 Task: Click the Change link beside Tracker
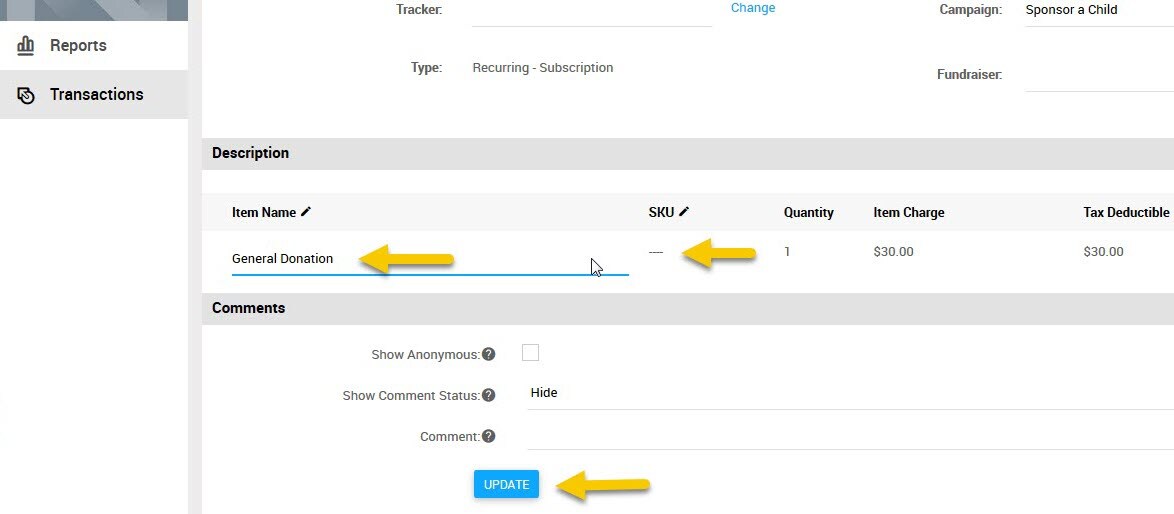(x=753, y=8)
